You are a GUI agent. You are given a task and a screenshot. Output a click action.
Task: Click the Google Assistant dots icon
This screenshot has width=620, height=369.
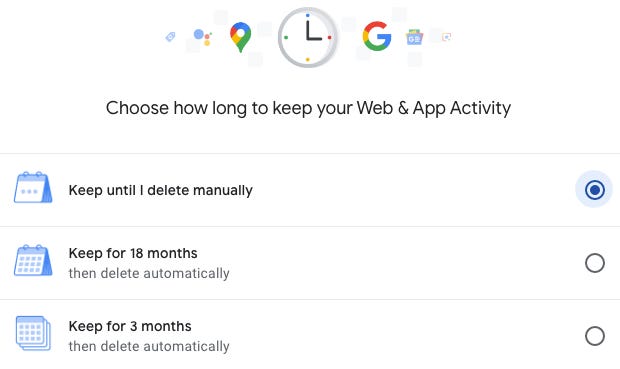(202, 37)
